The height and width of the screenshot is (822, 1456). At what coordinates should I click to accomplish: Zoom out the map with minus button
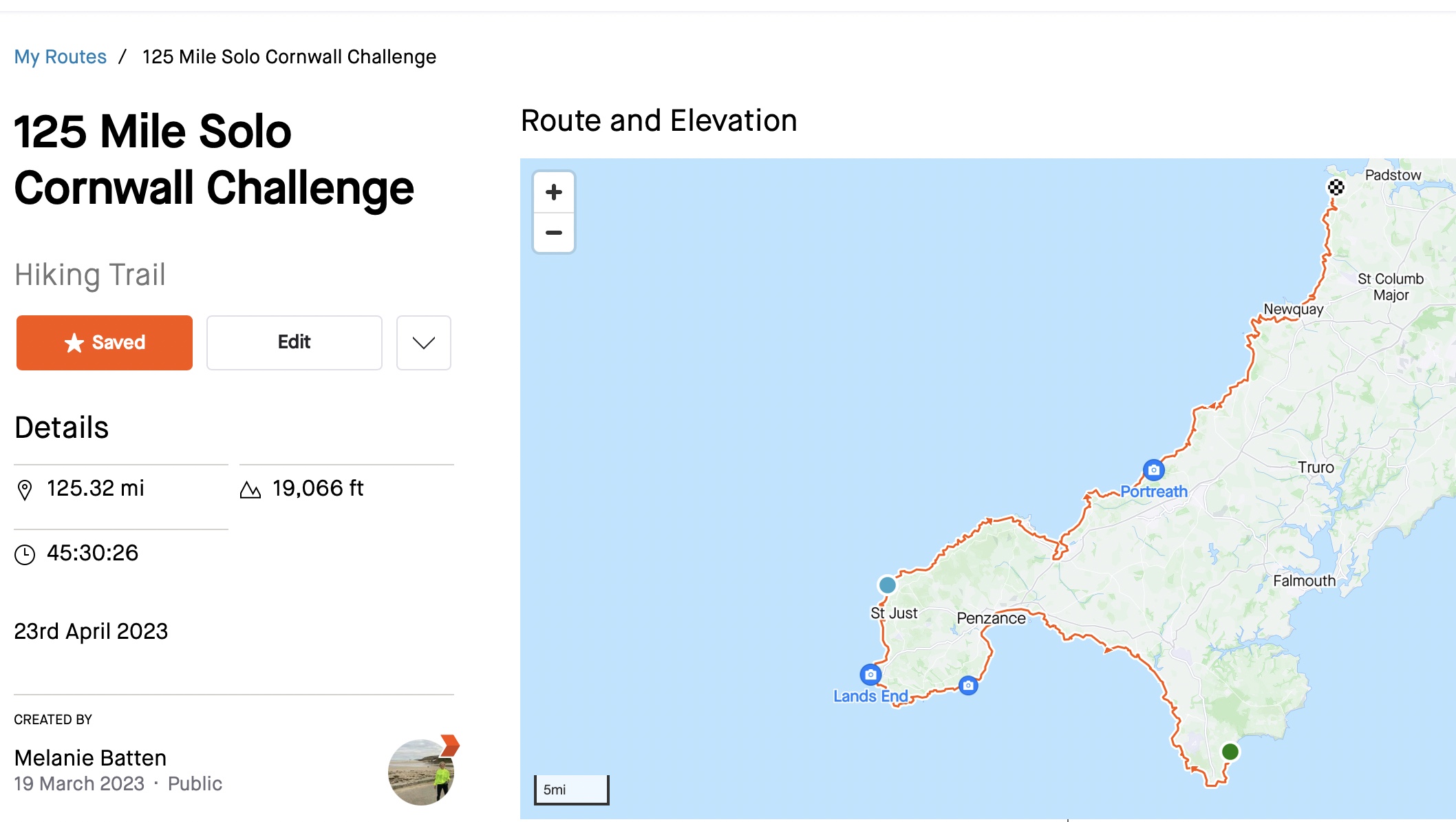(554, 233)
